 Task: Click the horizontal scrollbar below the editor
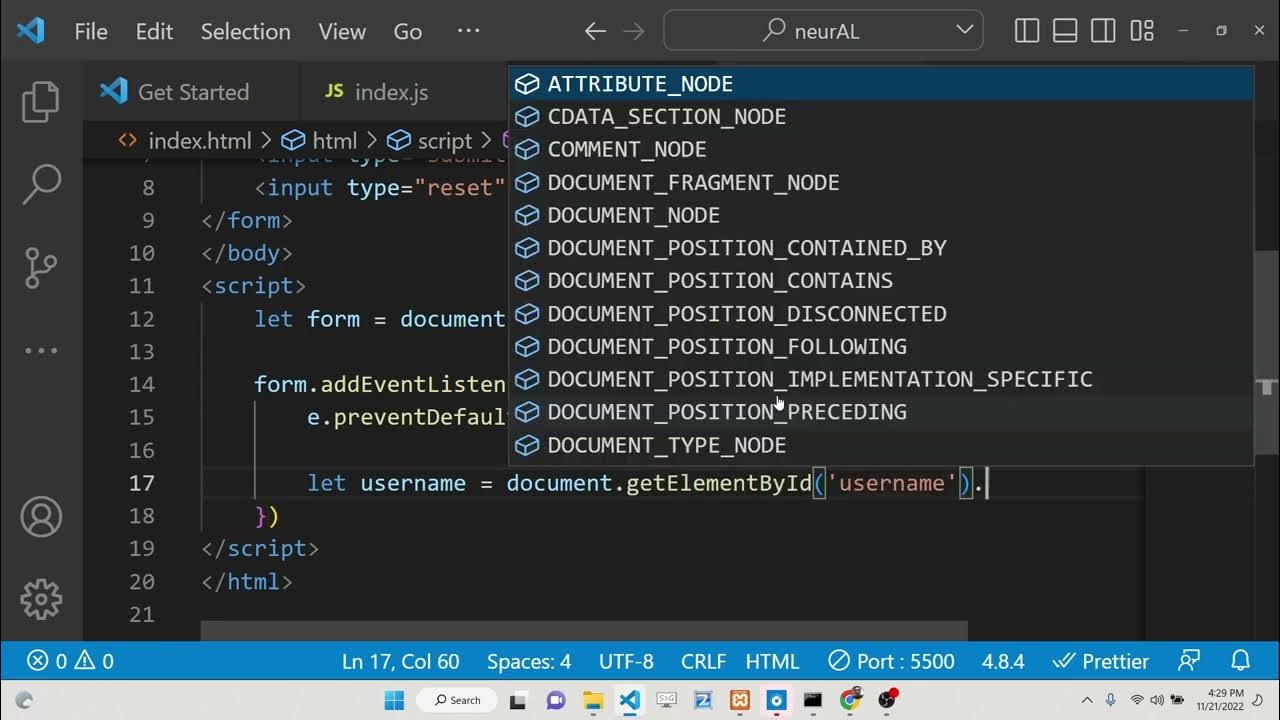coord(584,631)
